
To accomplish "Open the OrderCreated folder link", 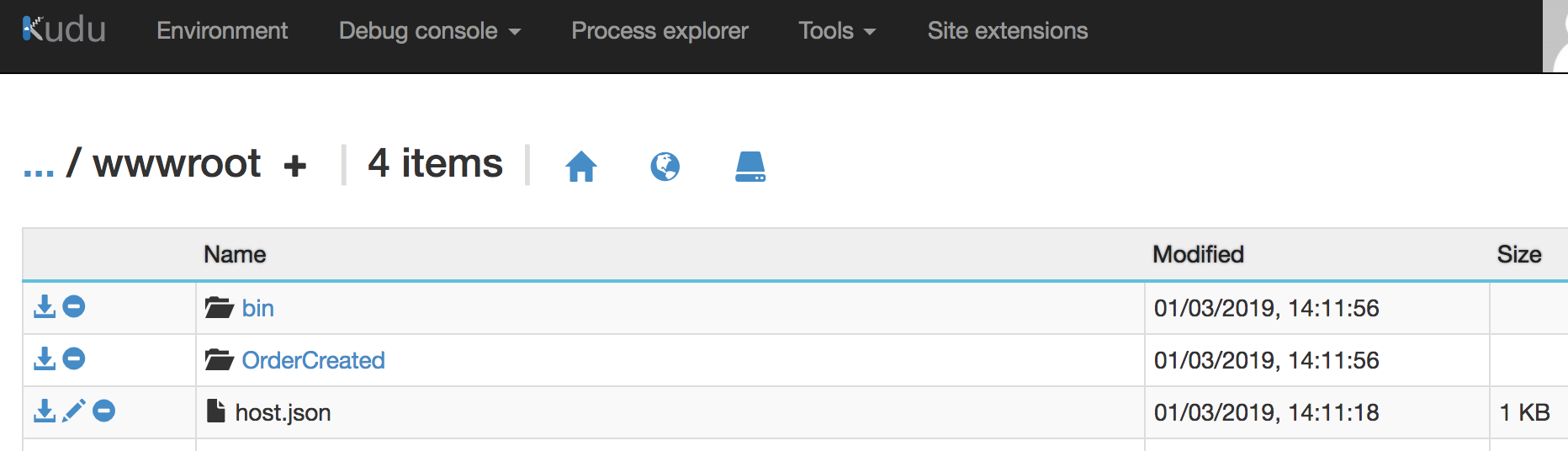I will 313,361.
